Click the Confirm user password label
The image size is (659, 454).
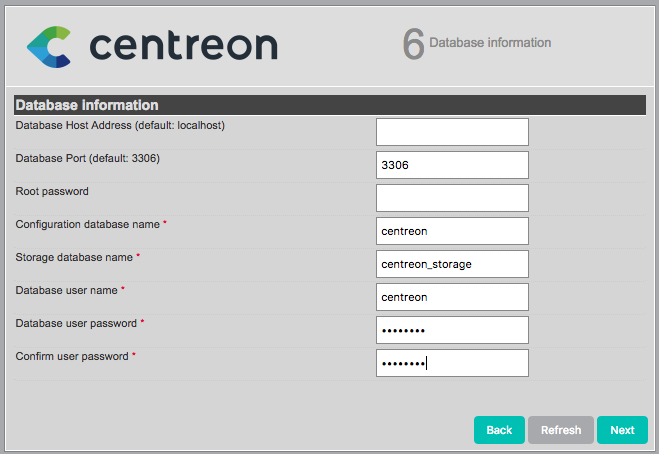72,356
